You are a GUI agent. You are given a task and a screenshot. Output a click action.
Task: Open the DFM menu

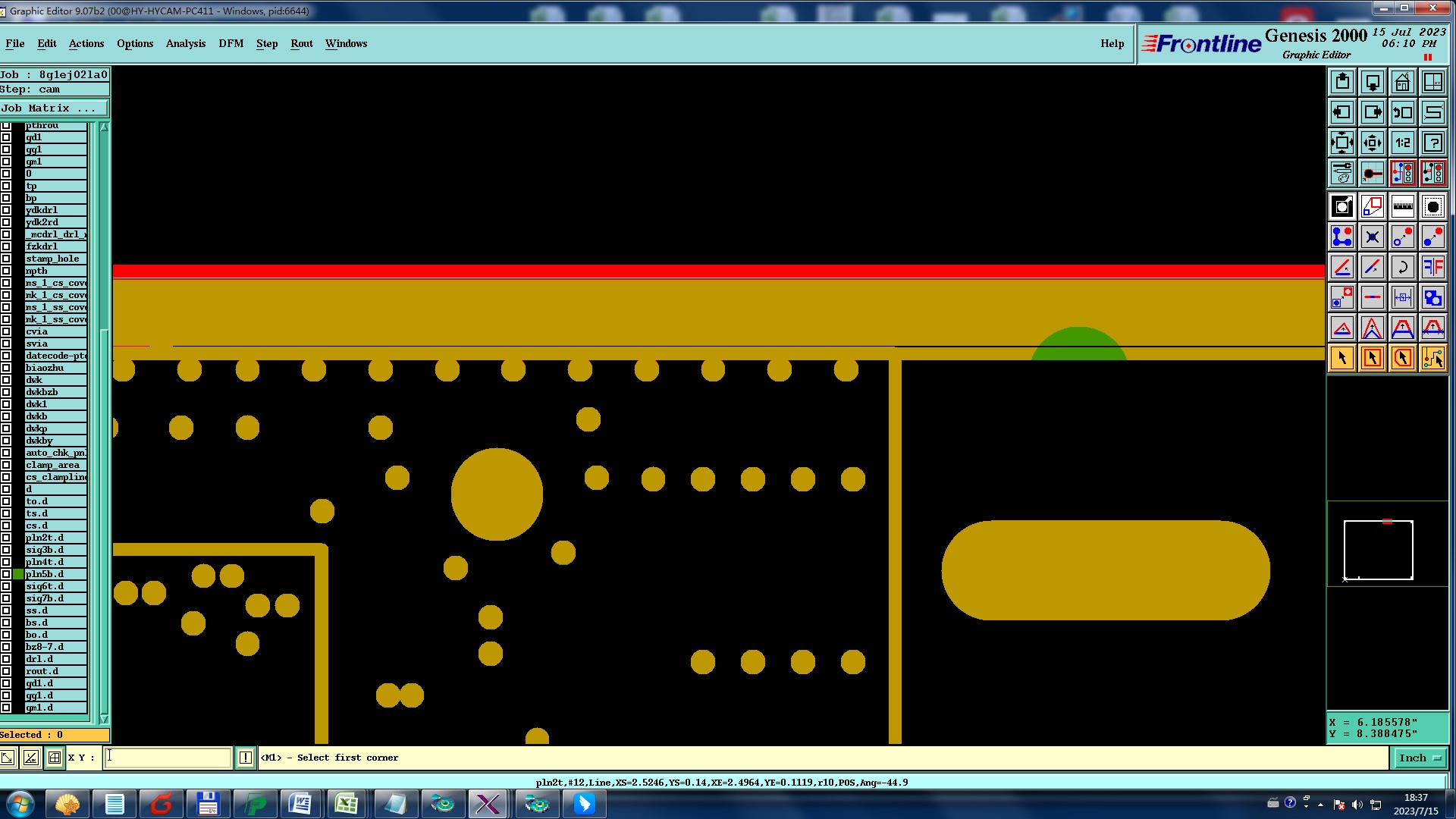pos(231,43)
